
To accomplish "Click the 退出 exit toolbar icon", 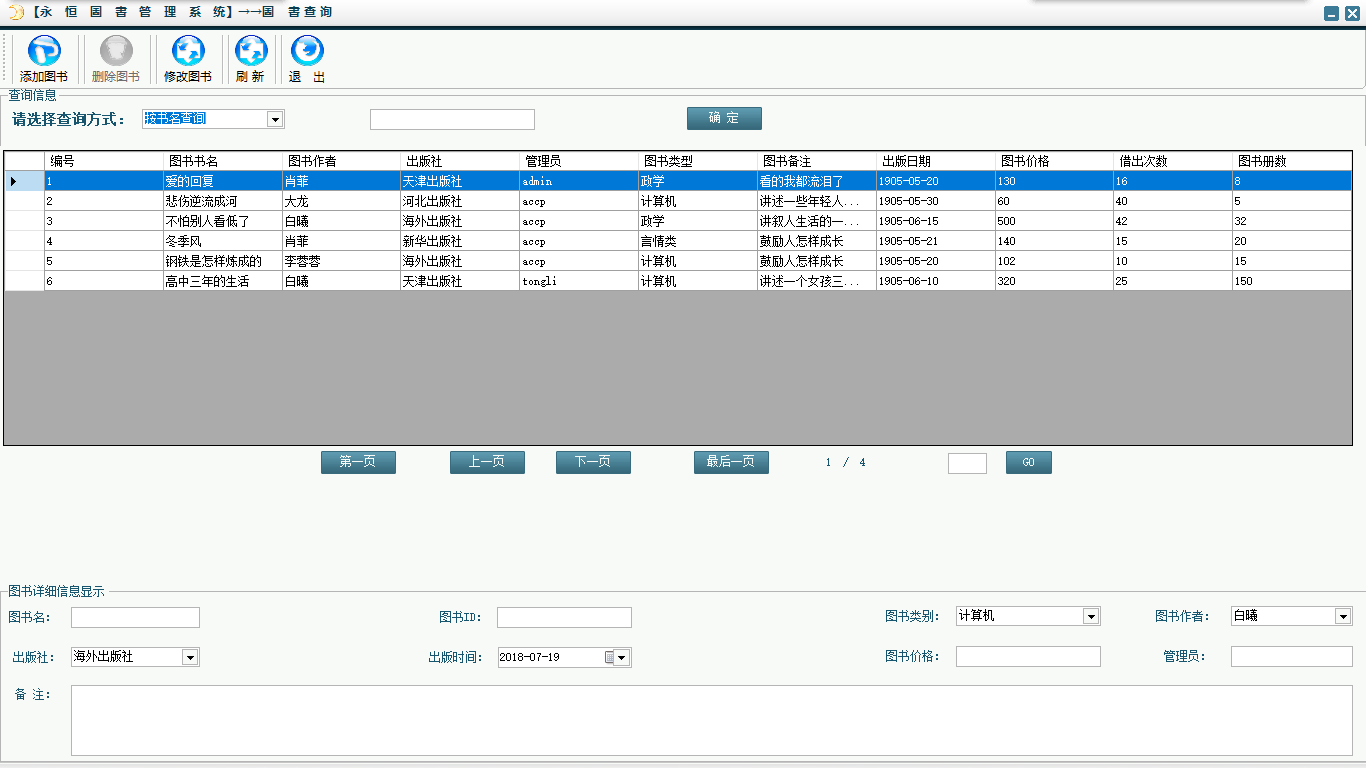I will [x=307, y=59].
